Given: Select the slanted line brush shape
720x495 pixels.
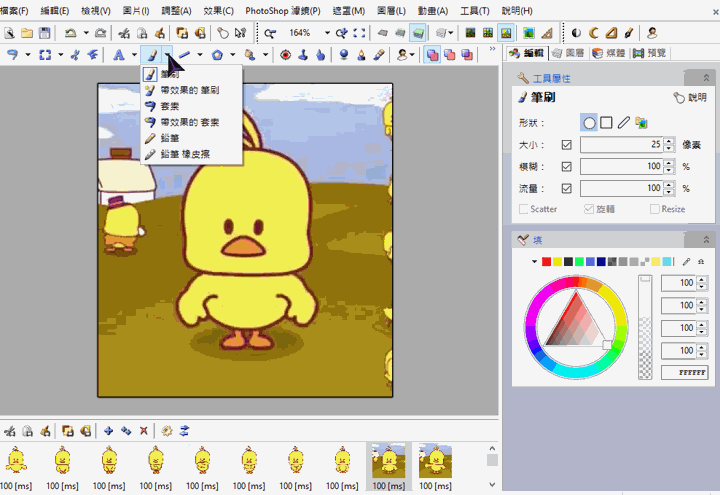Looking at the screenshot, I should click(624, 123).
